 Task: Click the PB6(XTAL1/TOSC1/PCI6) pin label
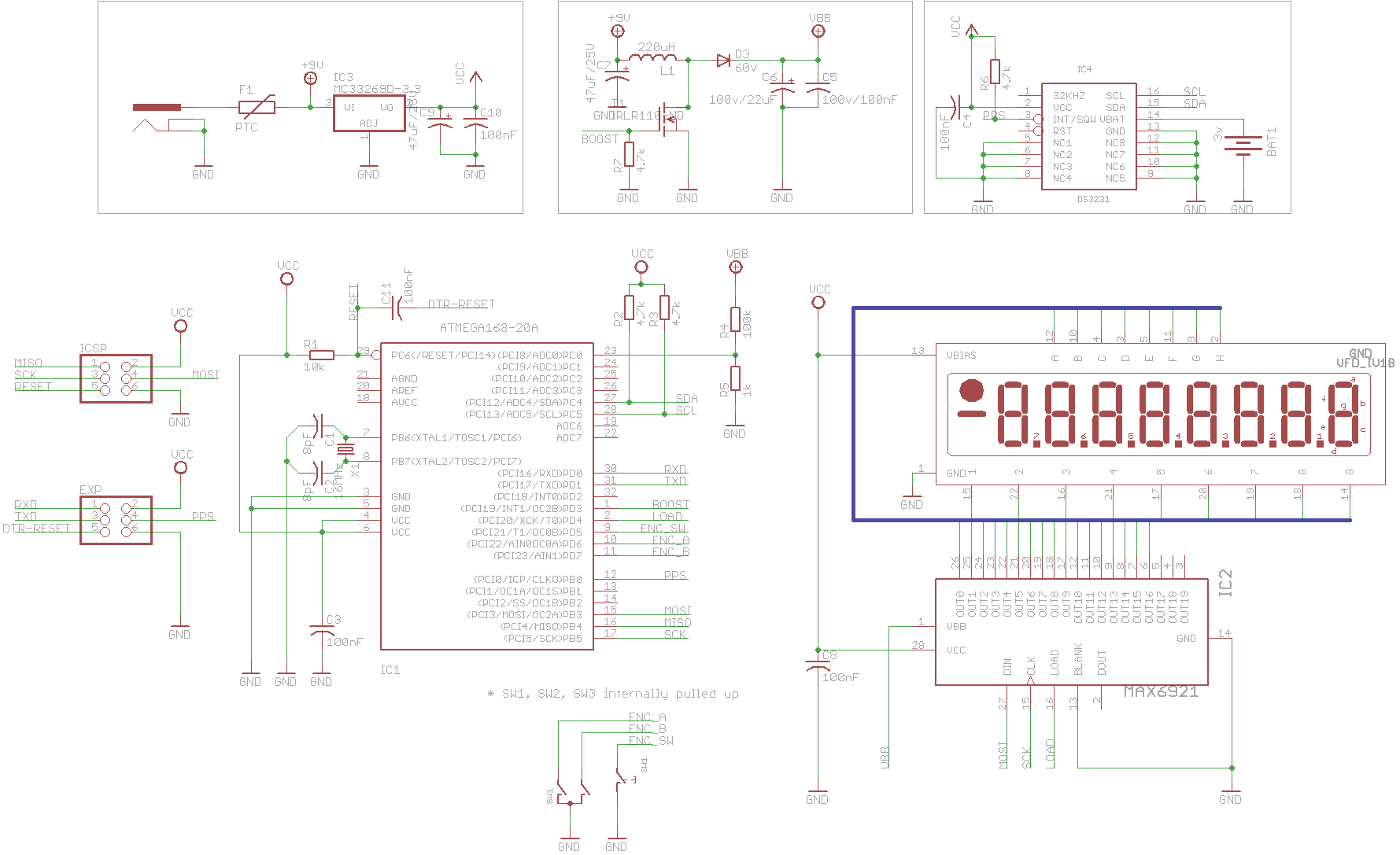point(456,438)
